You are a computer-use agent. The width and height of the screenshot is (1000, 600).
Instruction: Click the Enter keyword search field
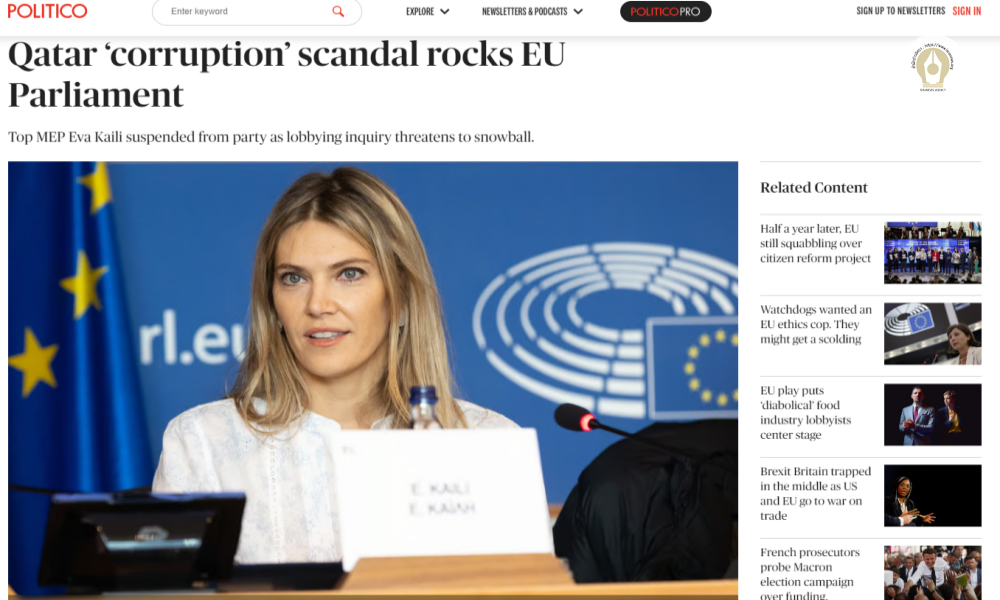tap(249, 11)
